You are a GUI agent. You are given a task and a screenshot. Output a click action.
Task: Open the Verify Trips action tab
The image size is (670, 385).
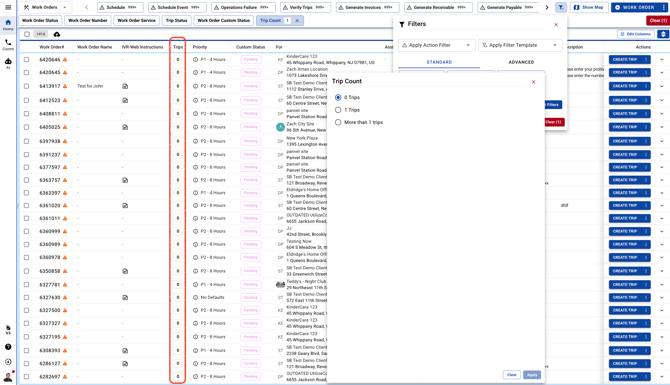pos(305,7)
